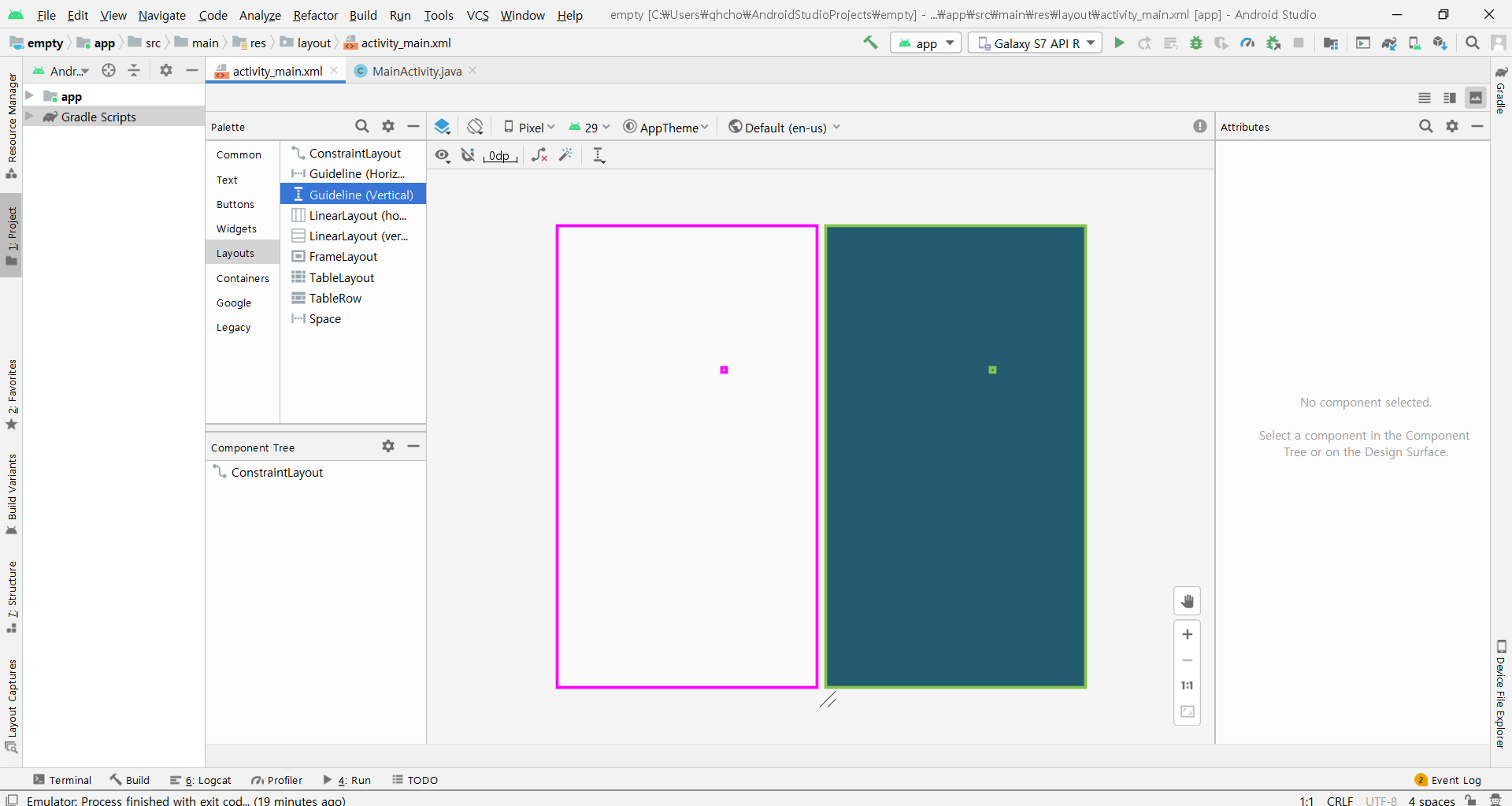Select TableRow palette item
Screen dimensions: 1512x806
pos(353,298)
